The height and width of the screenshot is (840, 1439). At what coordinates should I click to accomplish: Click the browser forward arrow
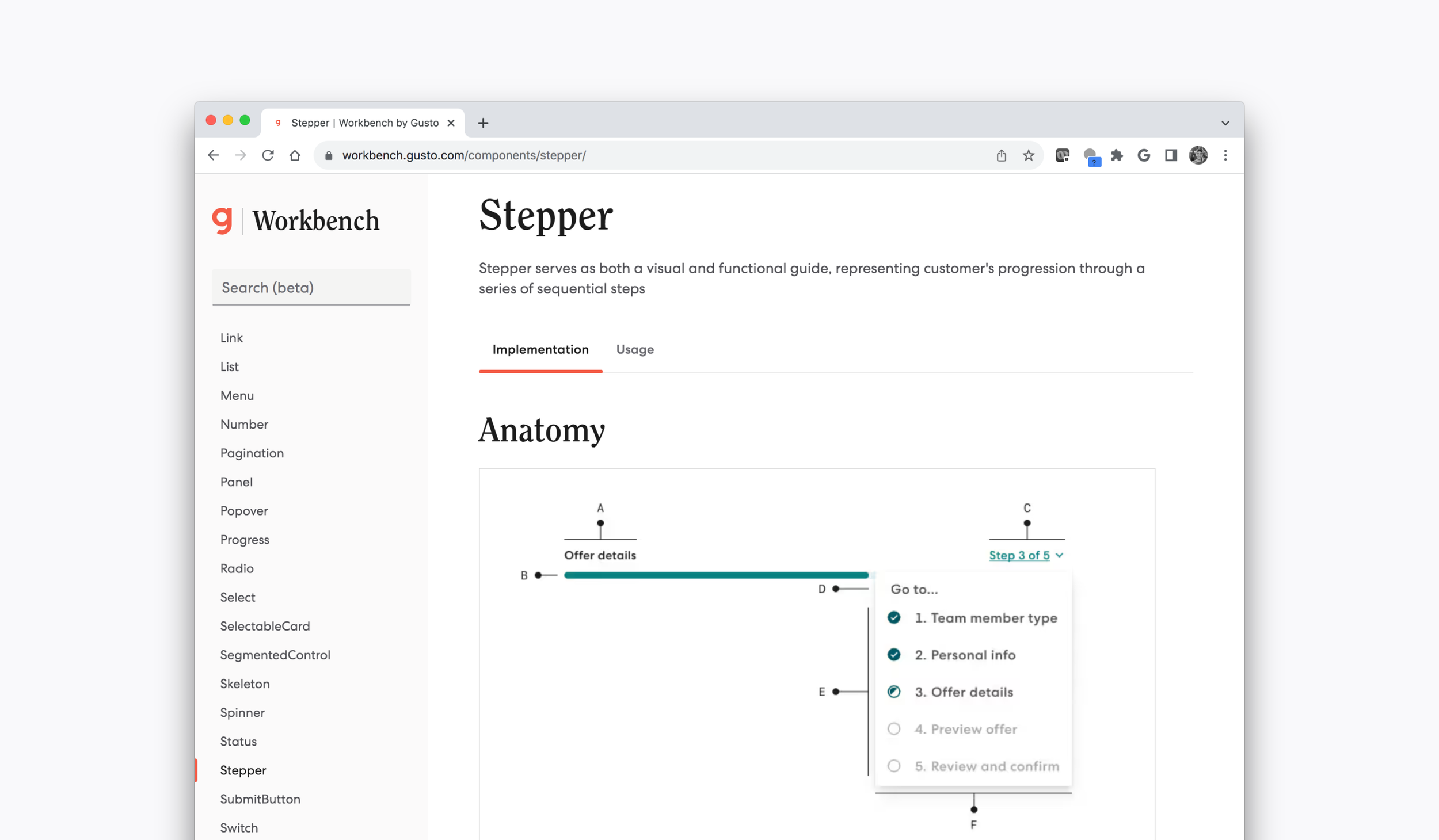241,155
